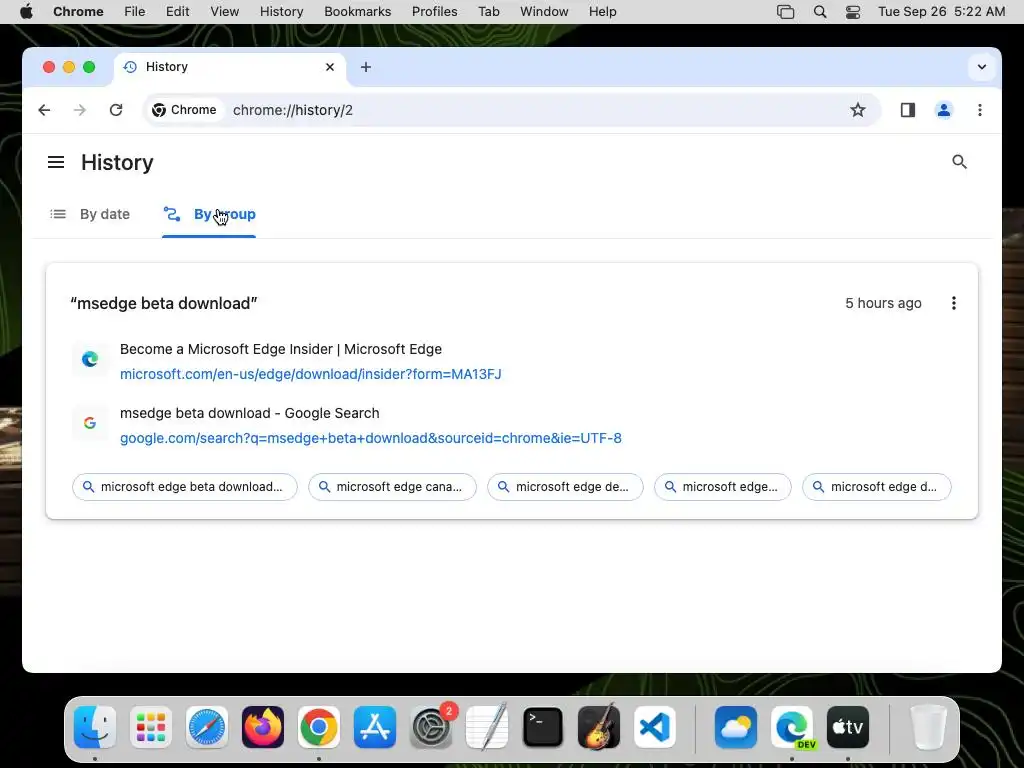Open the Tab menu
This screenshot has height=768, width=1024.
coord(488,11)
